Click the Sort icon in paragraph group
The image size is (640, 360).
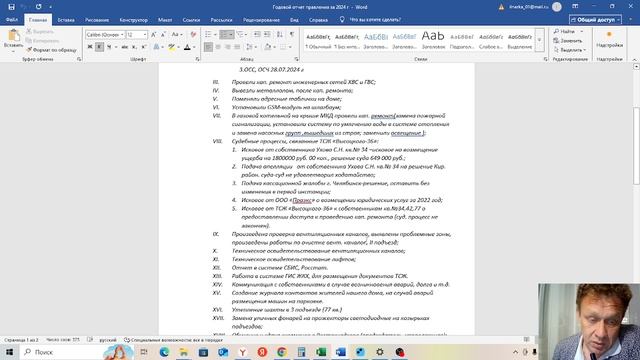pos(280,34)
